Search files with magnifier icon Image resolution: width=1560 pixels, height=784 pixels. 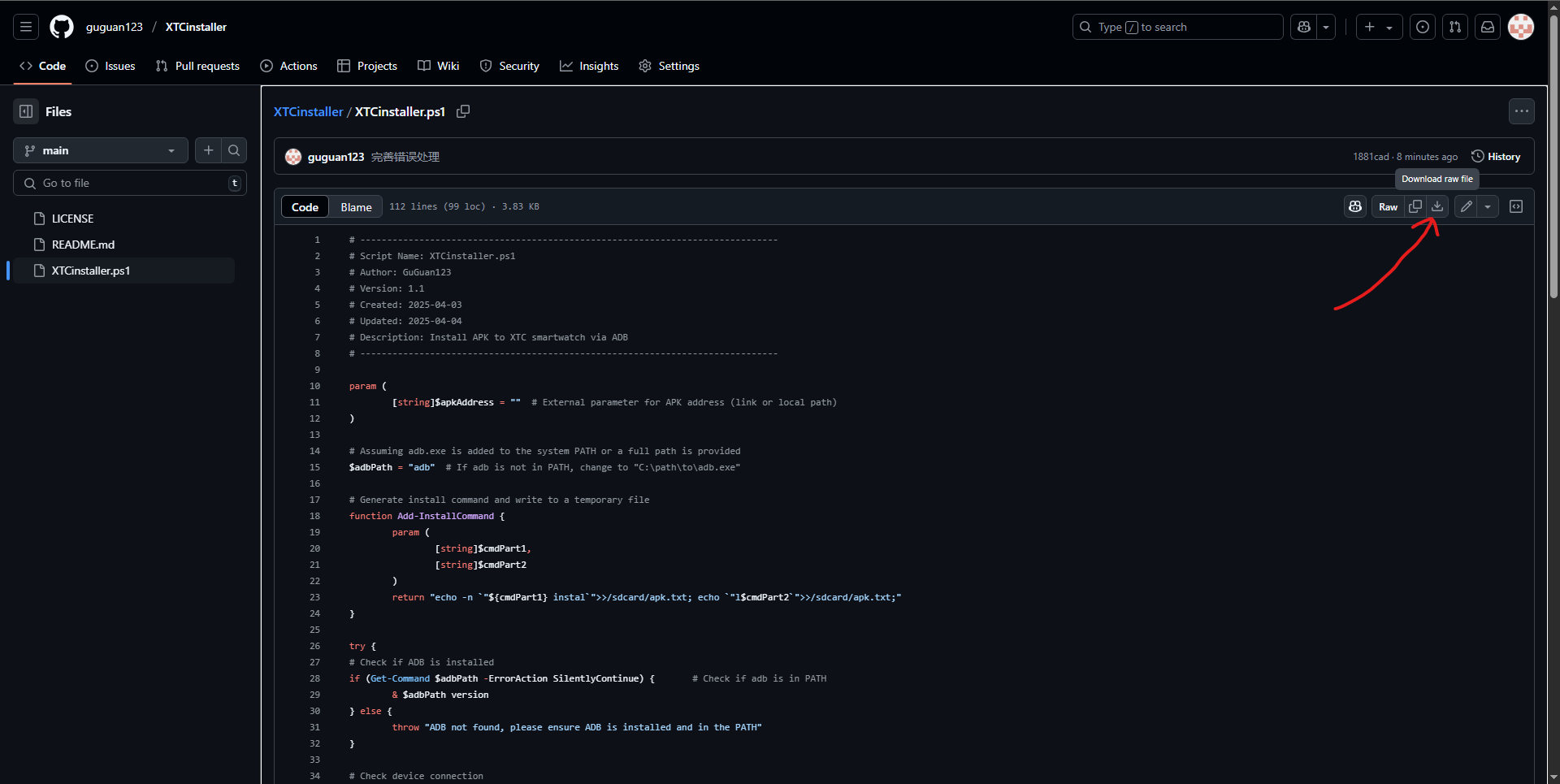pyautogui.click(x=234, y=150)
